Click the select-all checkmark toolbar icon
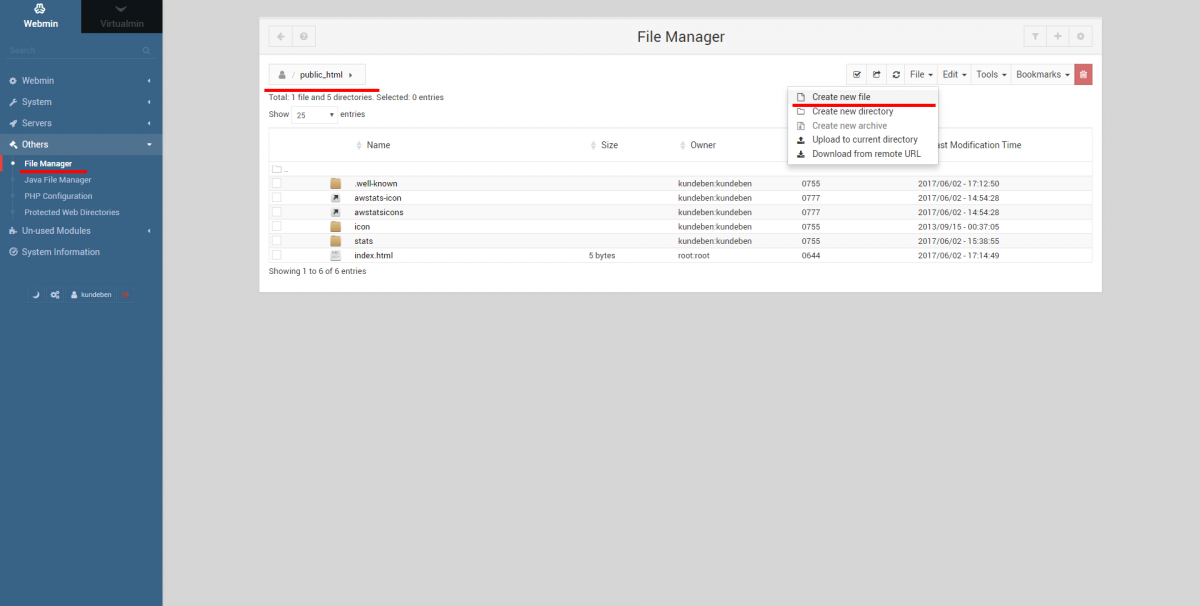Screen dimensions: 1200x606 pos(857,74)
